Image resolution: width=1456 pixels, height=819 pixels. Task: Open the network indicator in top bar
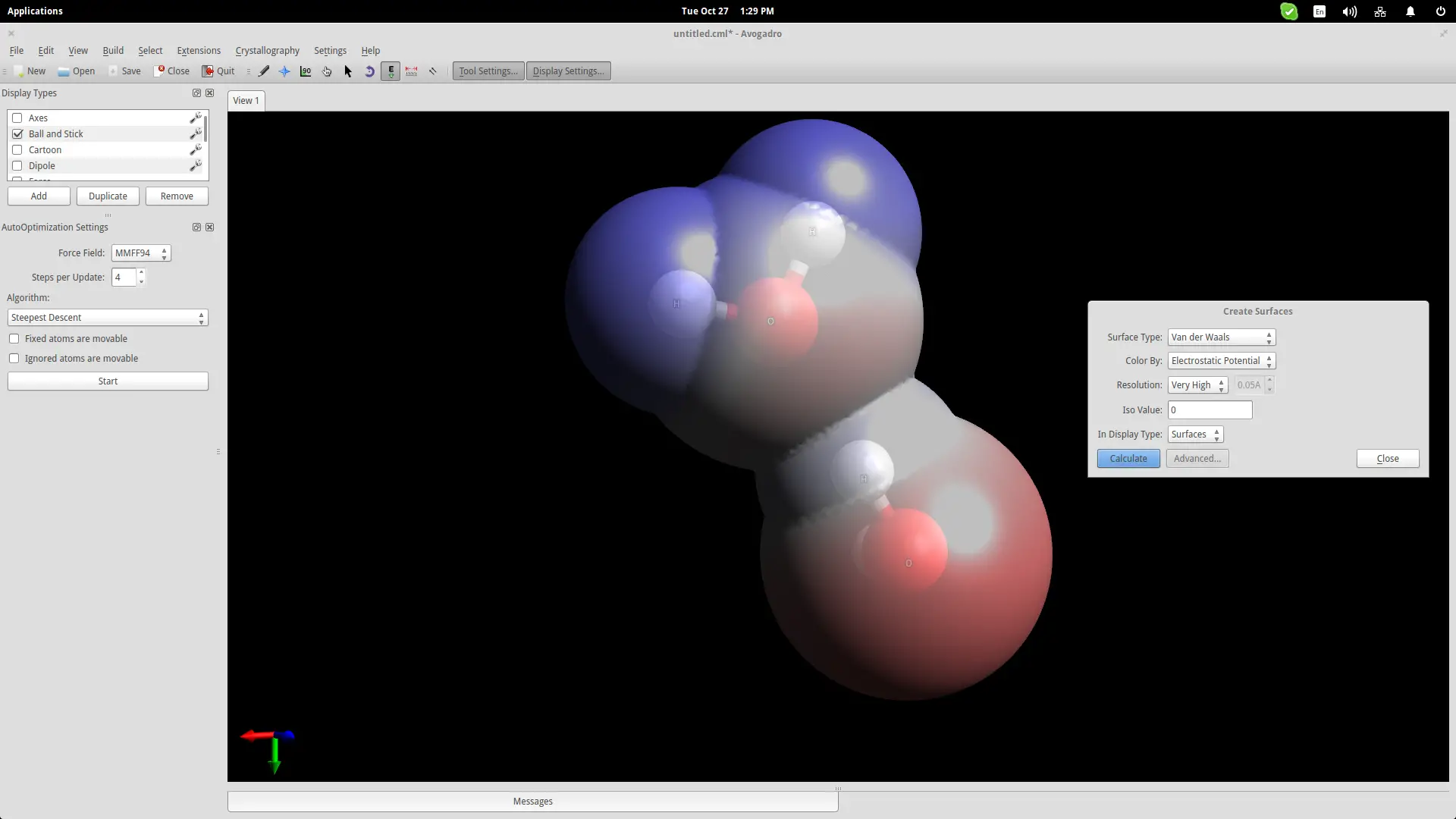click(x=1380, y=11)
